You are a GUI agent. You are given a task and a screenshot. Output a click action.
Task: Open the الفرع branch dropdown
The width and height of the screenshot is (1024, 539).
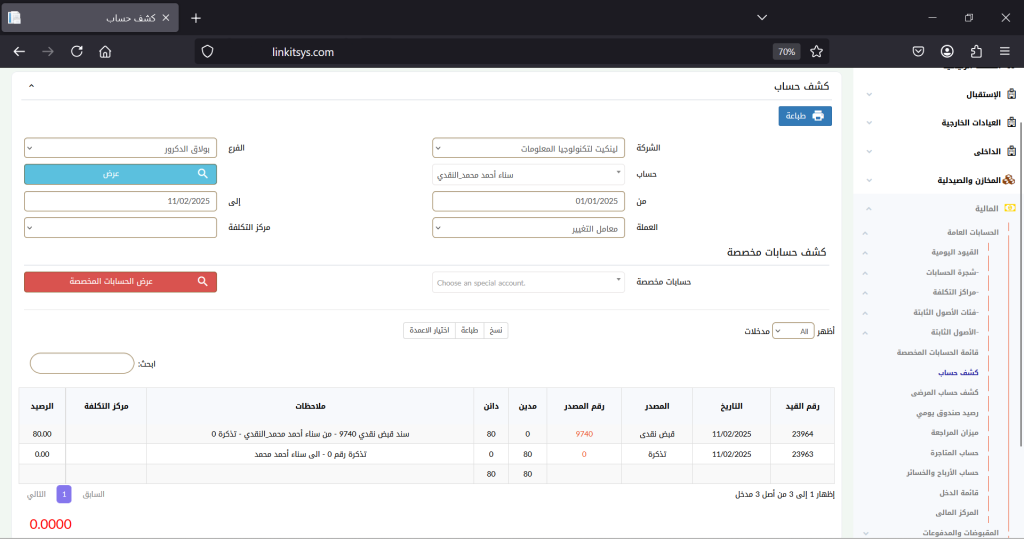[120, 148]
